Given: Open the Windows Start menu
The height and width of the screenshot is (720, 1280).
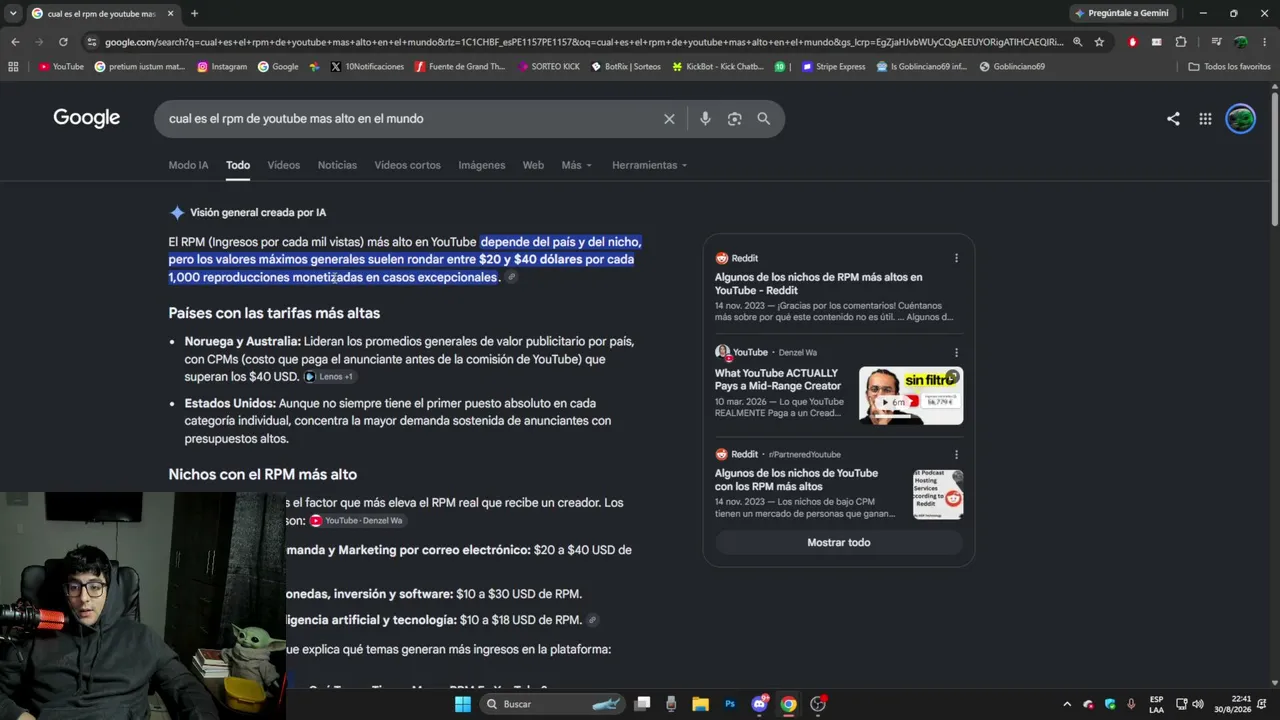Looking at the screenshot, I should click(x=462, y=704).
